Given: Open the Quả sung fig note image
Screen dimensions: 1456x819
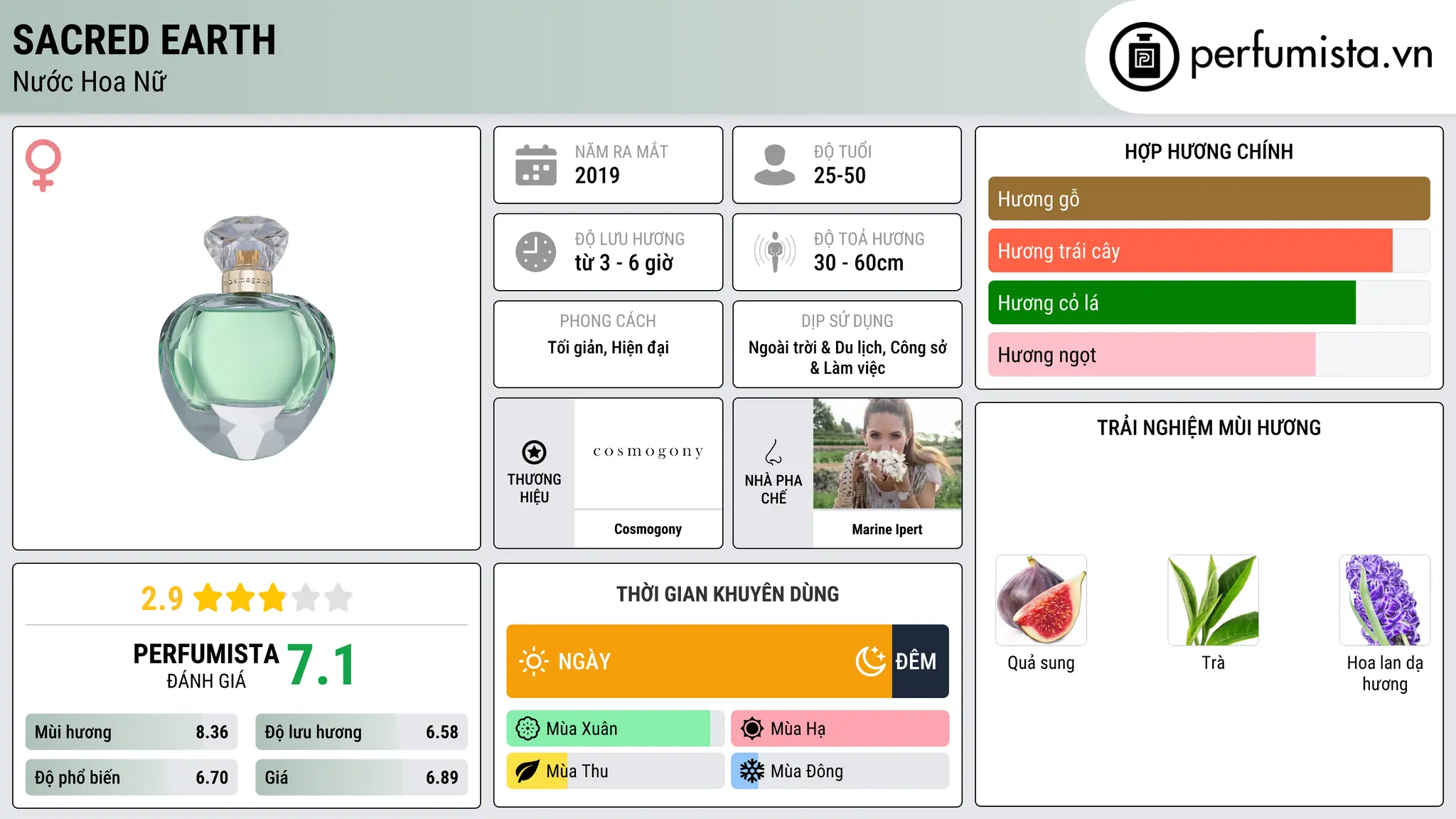Looking at the screenshot, I should pyautogui.click(x=1041, y=600).
